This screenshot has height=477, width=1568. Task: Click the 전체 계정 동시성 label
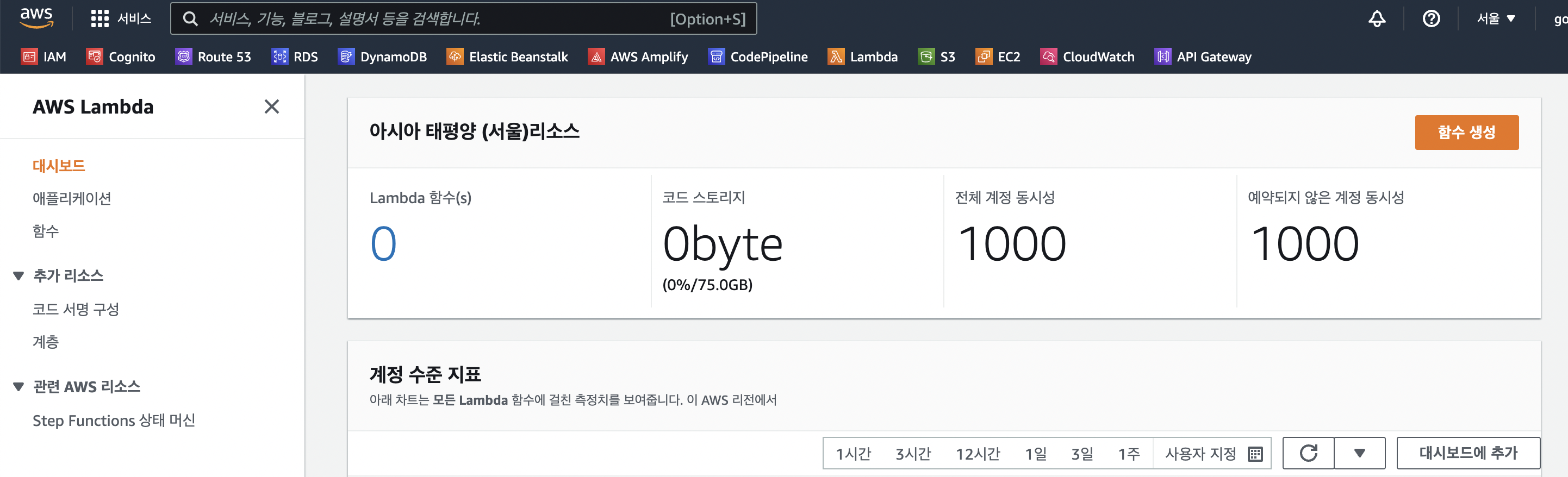point(1005,197)
